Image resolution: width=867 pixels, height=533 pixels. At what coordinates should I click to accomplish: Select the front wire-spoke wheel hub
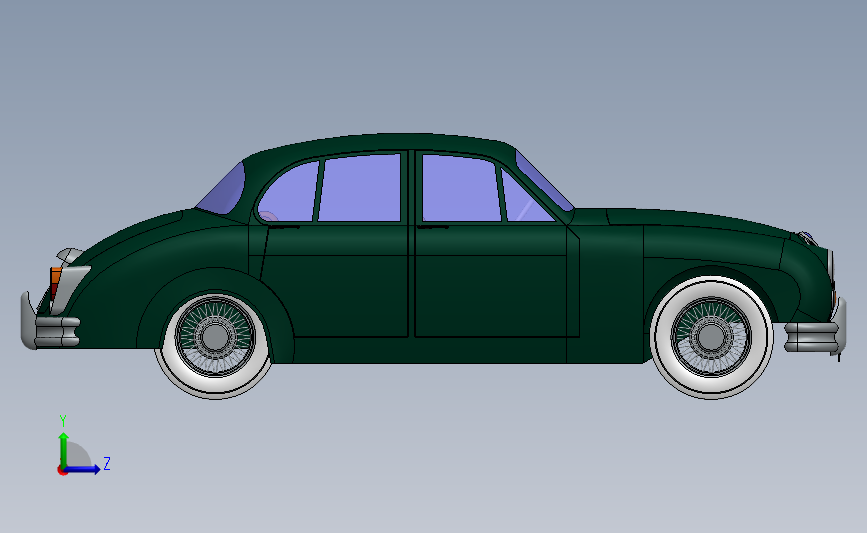pos(711,336)
